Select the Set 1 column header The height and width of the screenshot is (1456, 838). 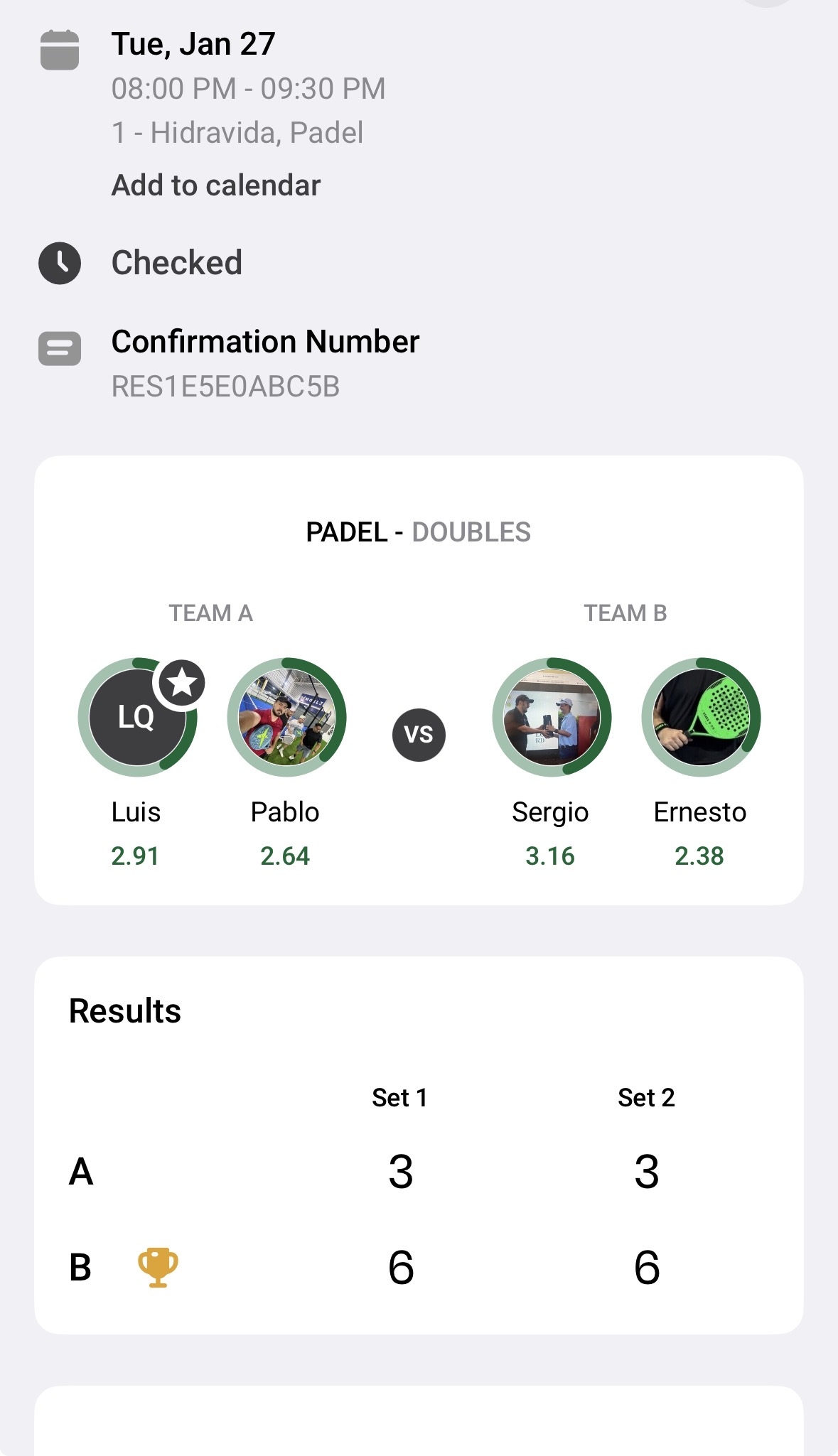[399, 1098]
